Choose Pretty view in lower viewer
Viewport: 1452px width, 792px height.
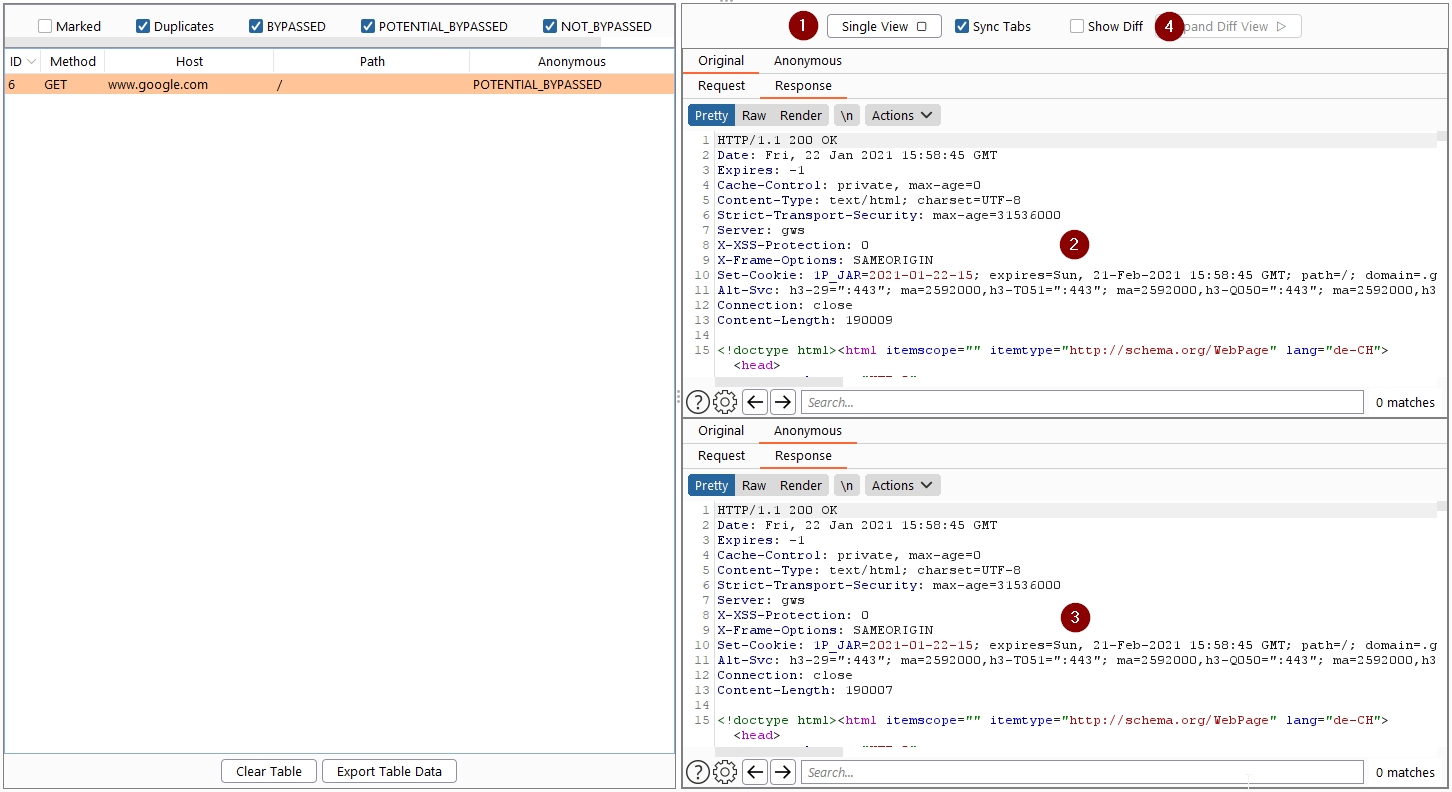point(711,485)
